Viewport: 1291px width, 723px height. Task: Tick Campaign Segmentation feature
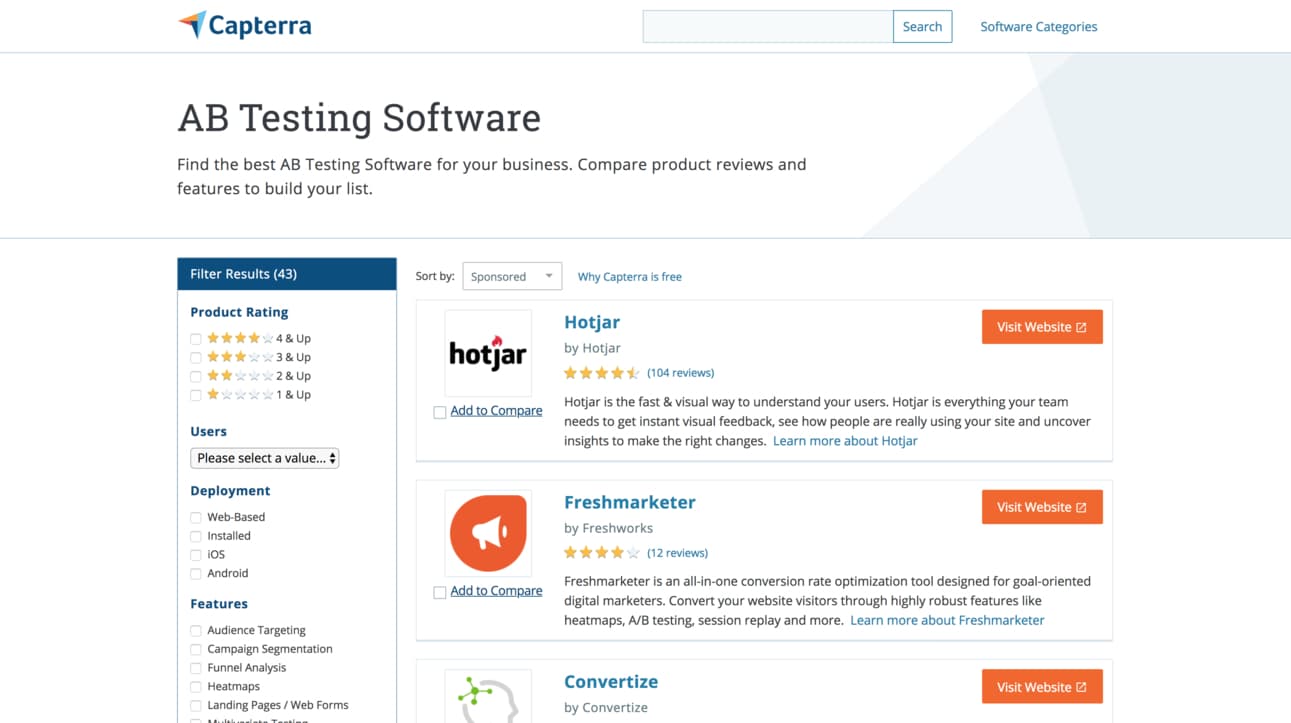click(196, 650)
